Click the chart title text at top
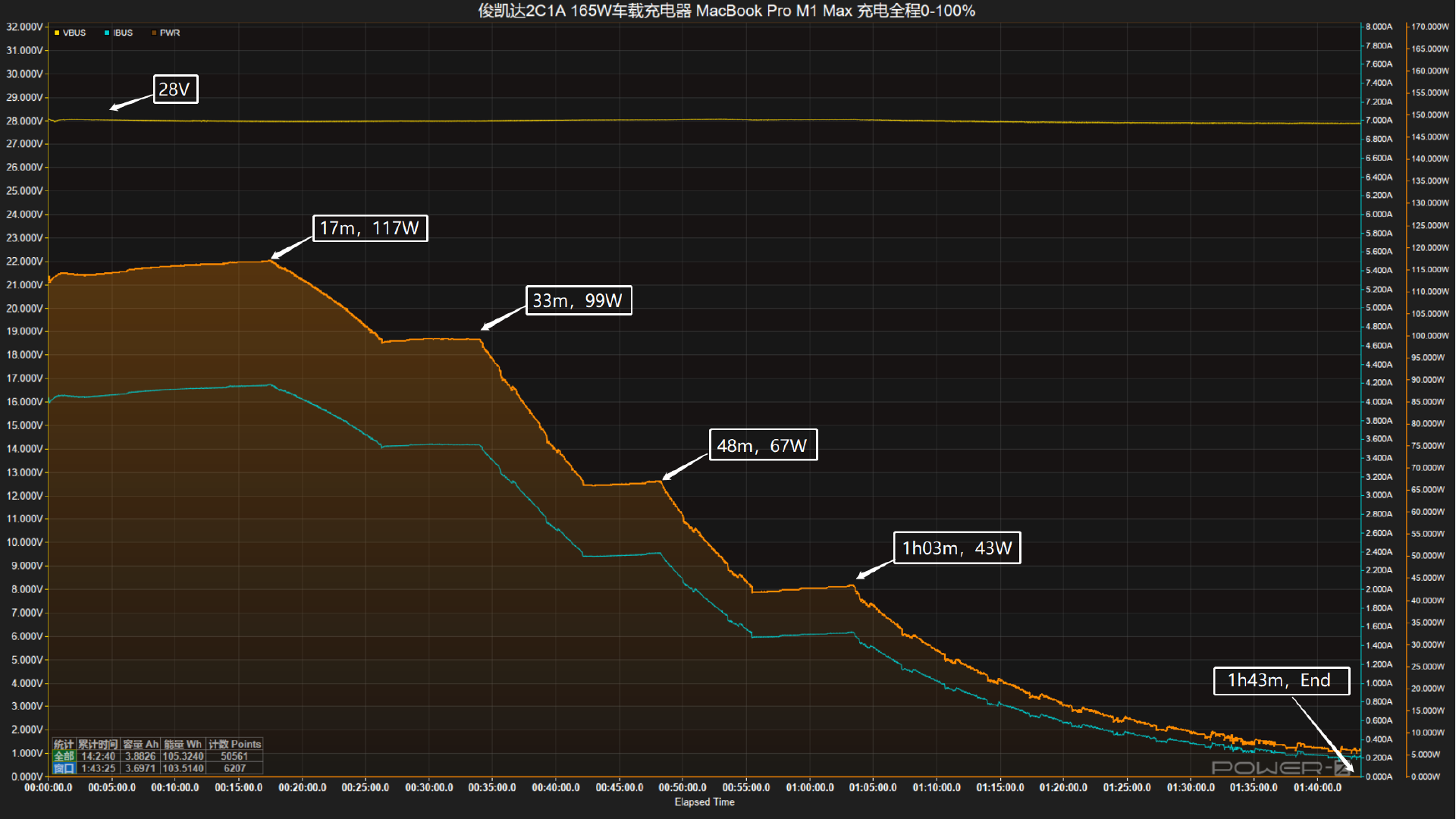1456x819 pixels. (x=726, y=11)
